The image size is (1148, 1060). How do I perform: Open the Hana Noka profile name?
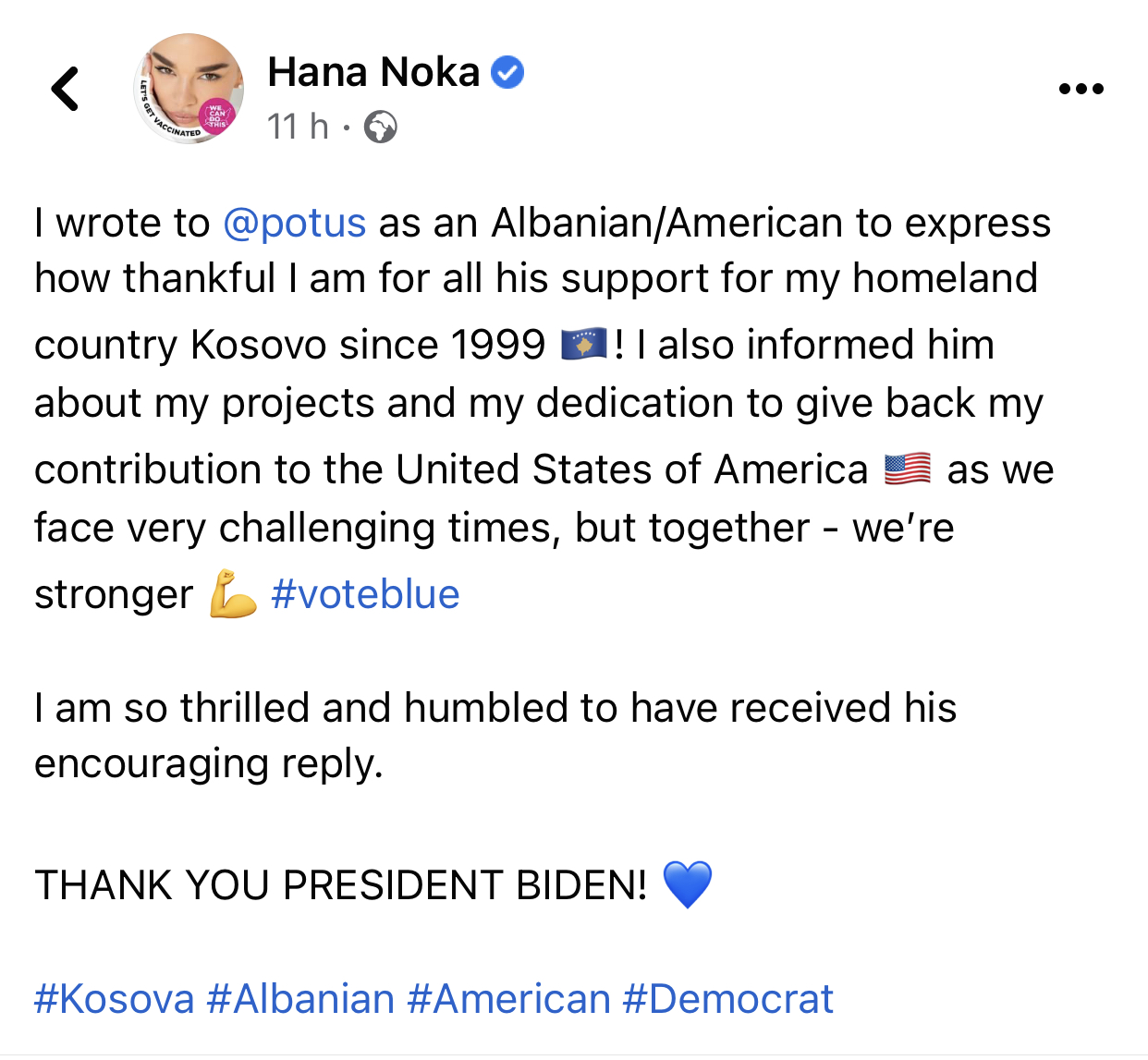tap(373, 72)
